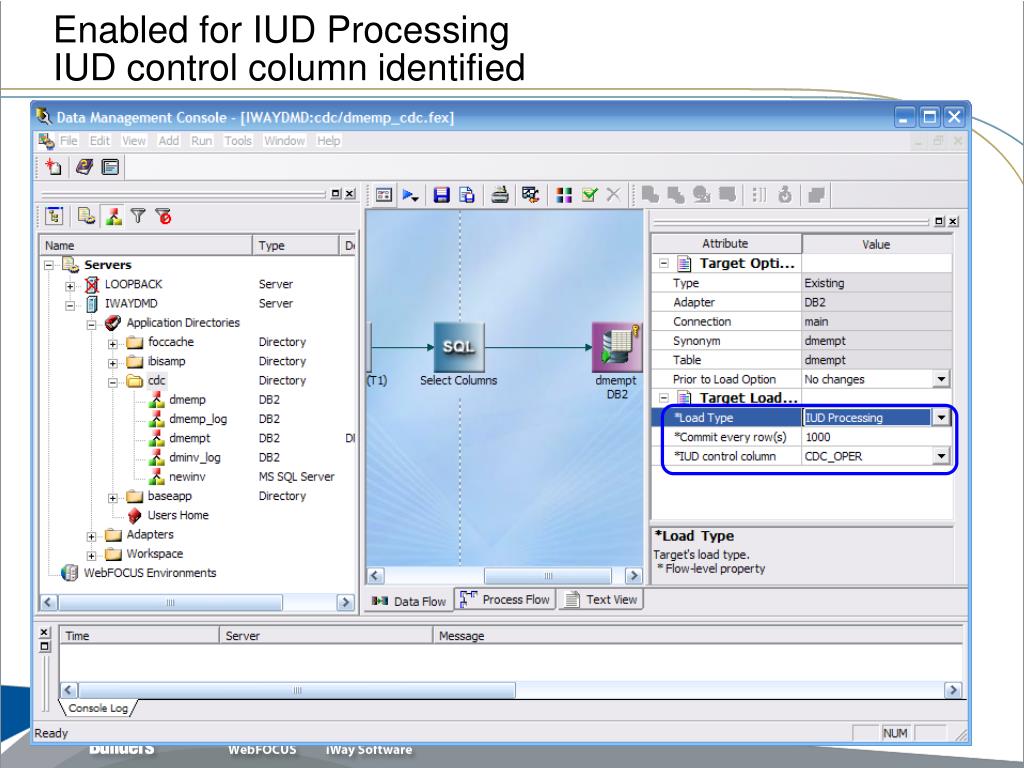
Task: Click the document-with-disk icon in navigator toolbar
Action: point(86,216)
